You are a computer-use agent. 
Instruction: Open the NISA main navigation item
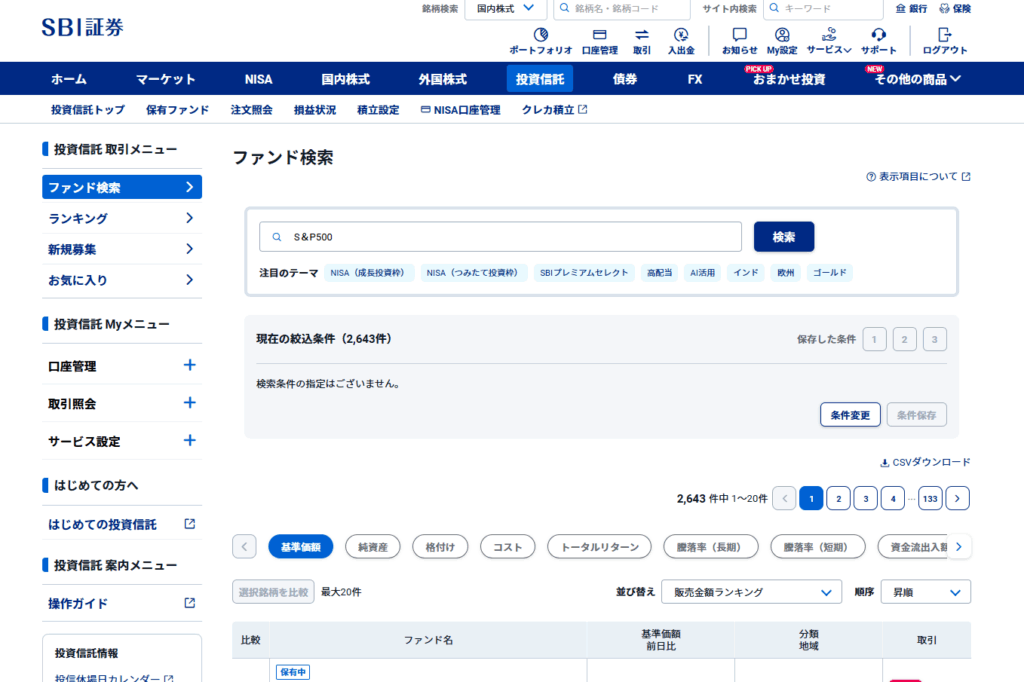tap(259, 79)
